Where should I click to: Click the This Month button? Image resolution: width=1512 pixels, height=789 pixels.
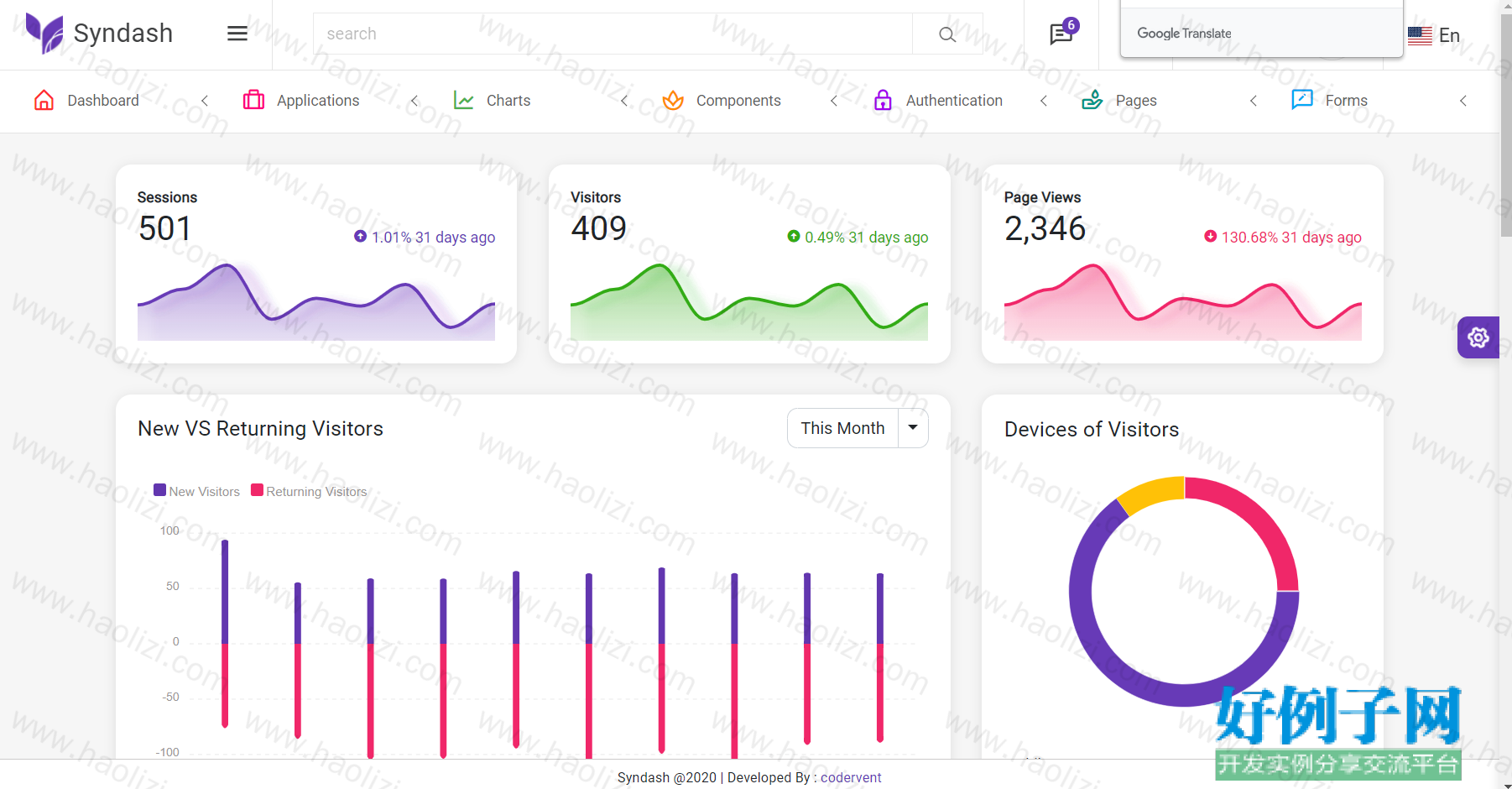click(x=843, y=428)
